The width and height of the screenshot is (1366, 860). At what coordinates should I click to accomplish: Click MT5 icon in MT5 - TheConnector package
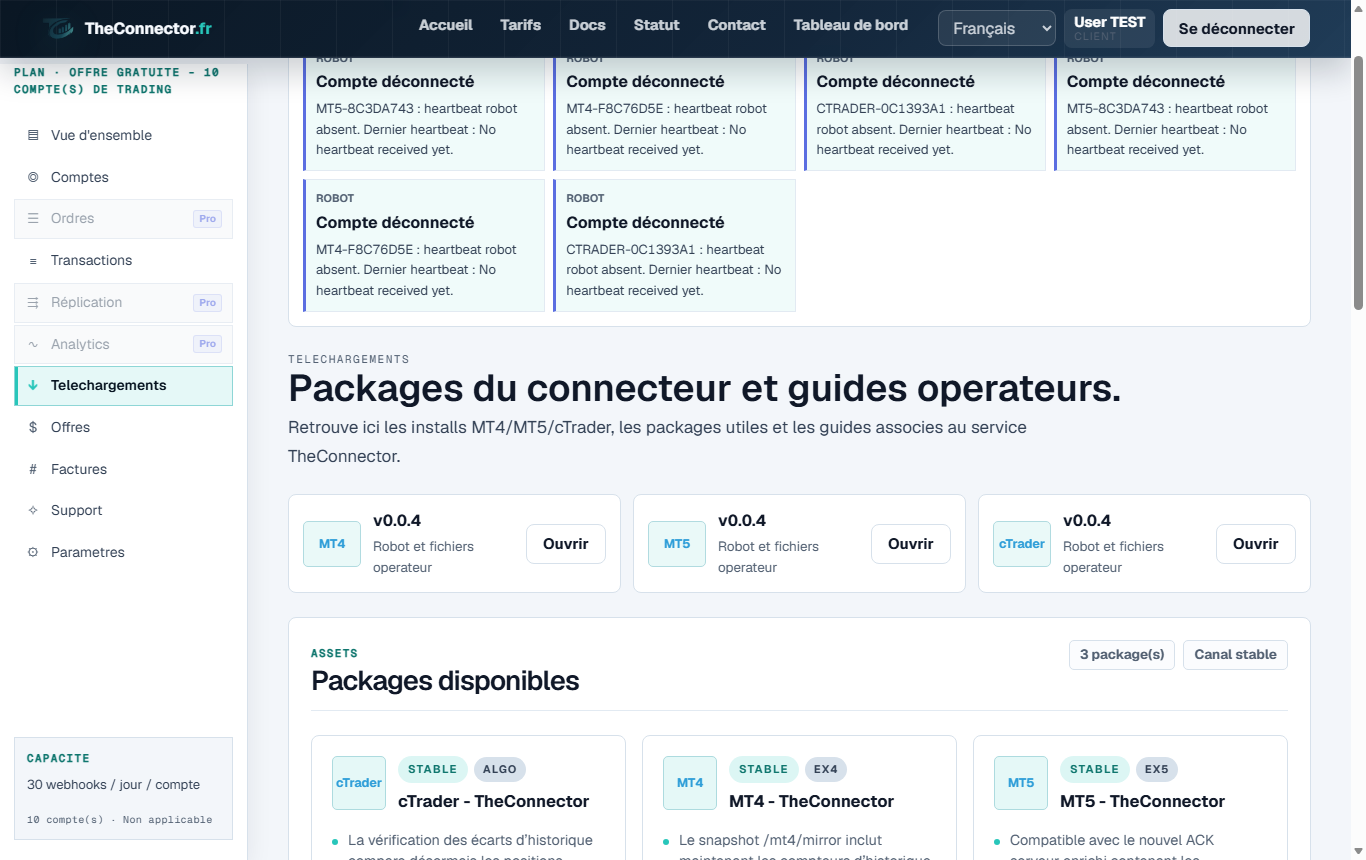(x=1021, y=783)
